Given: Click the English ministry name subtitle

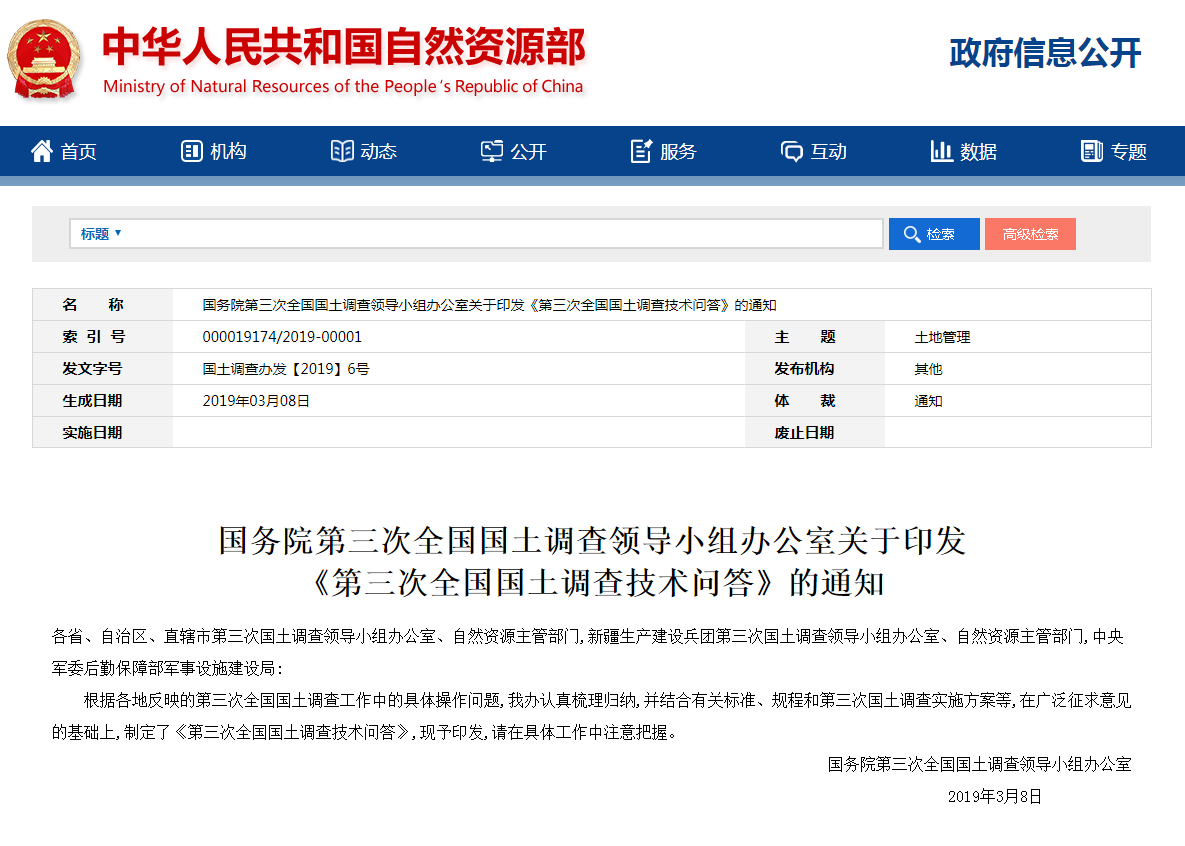Looking at the screenshot, I should (343, 86).
